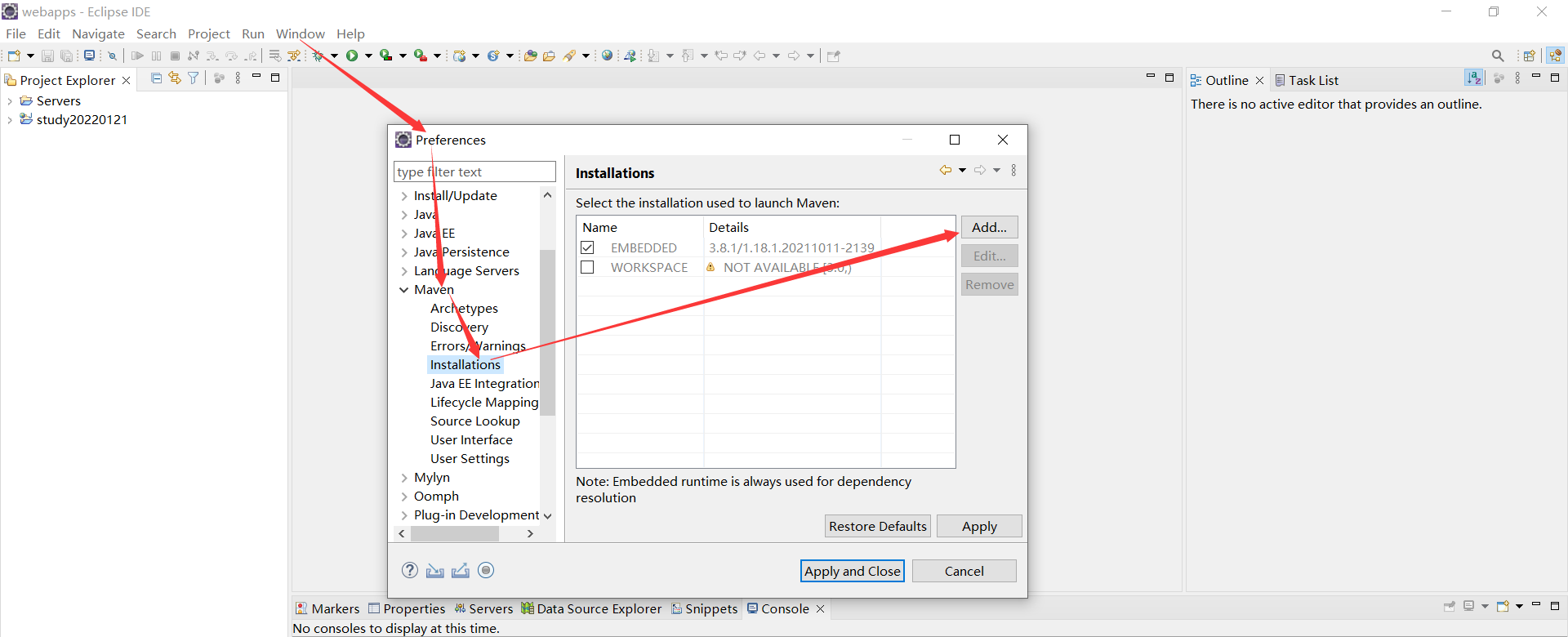
Task: Expand Servers in Project Explorer
Action: [x=10, y=101]
